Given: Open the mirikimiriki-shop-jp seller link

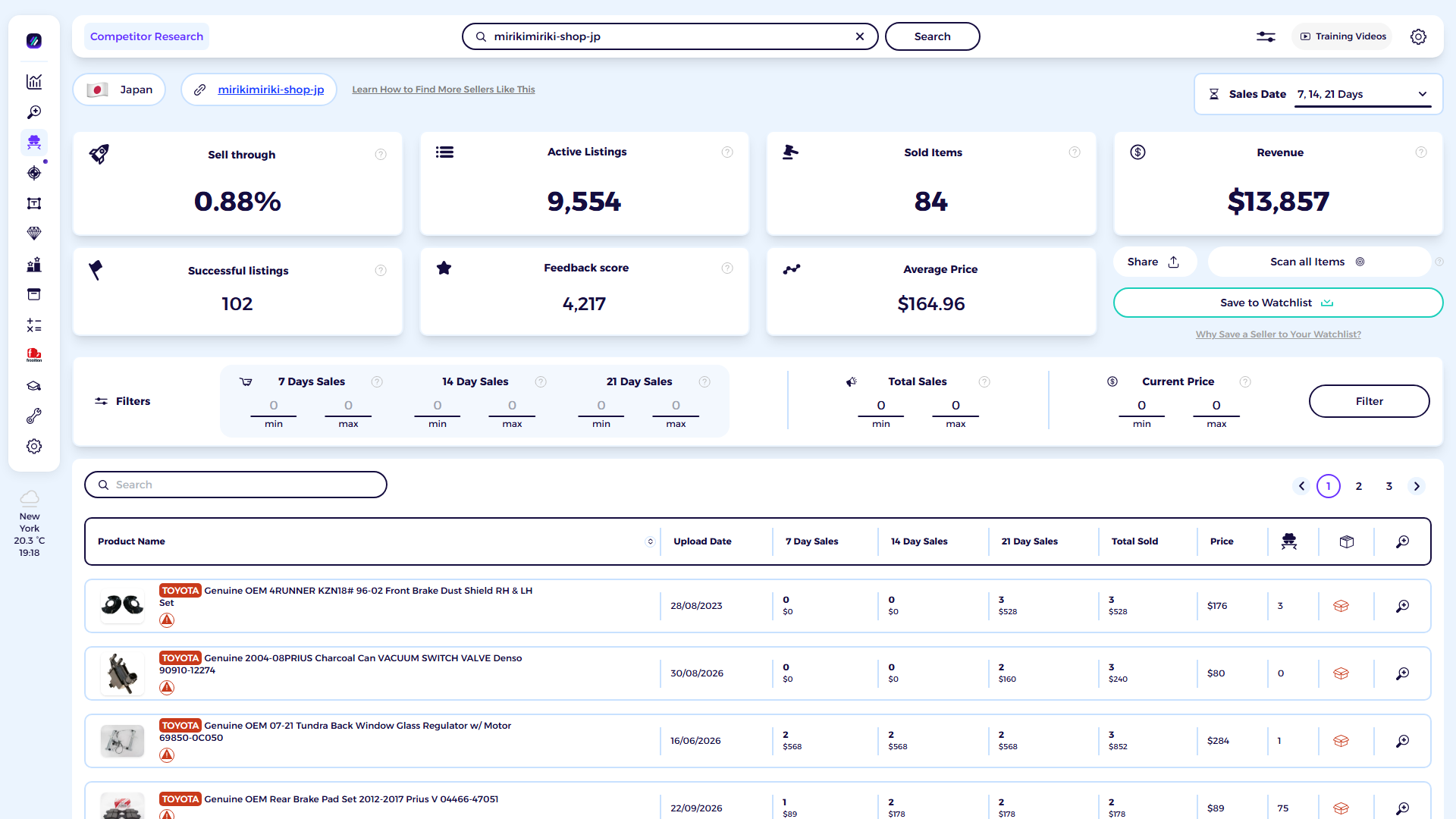Looking at the screenshot, I should 271,89.
